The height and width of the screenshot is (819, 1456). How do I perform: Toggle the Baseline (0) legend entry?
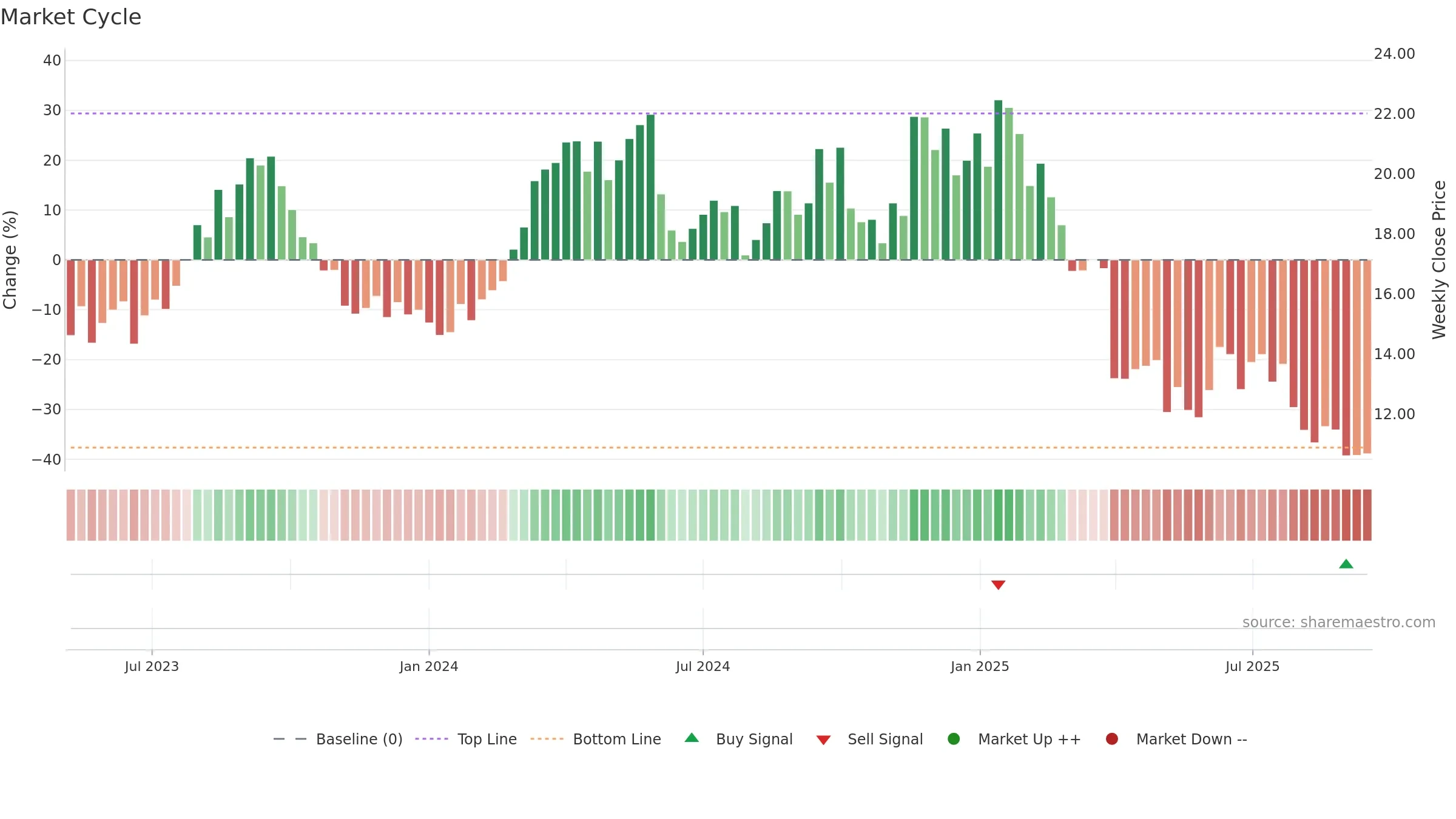(338, 739)
